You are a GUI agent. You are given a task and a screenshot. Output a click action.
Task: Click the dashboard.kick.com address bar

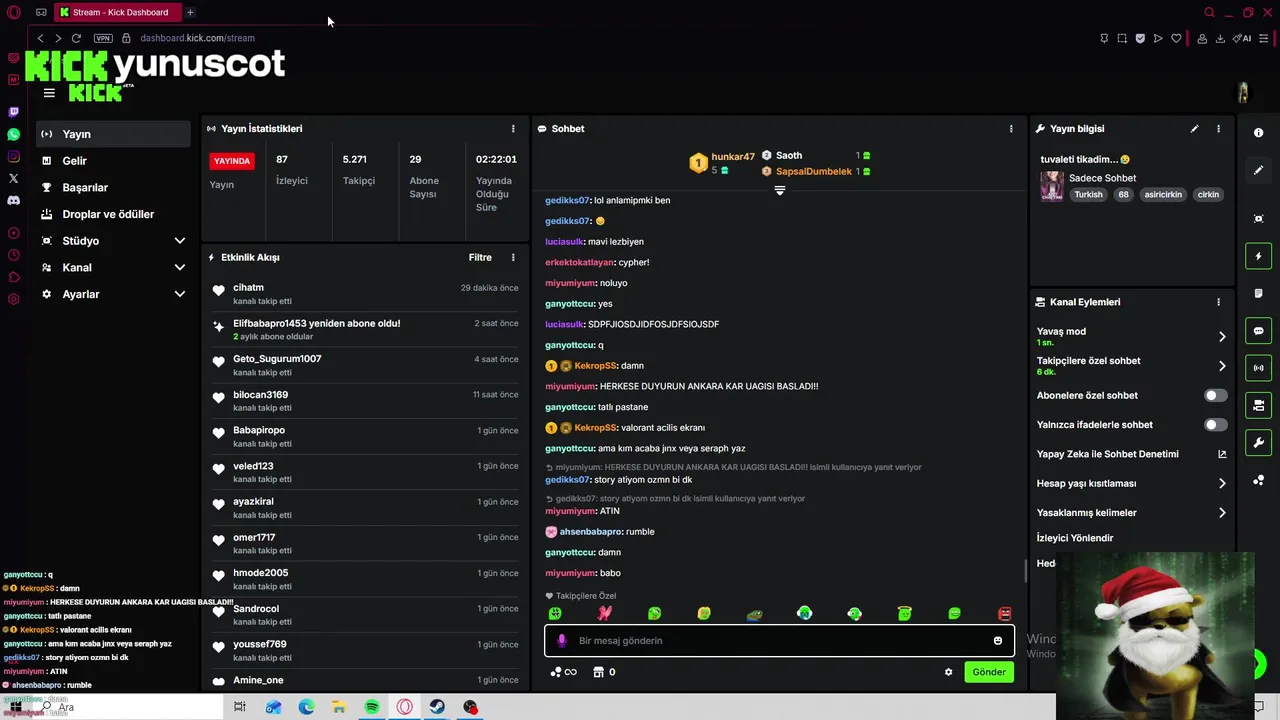(198, 38)
